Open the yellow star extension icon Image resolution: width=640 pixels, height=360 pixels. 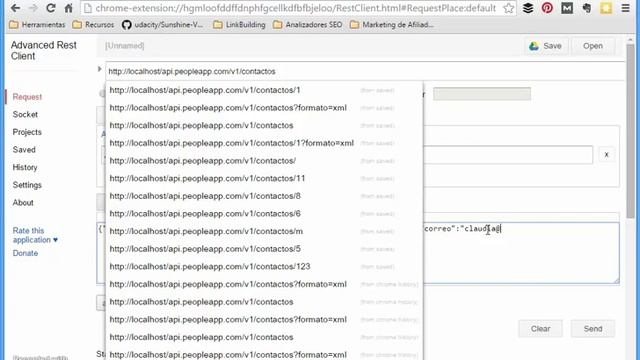pos(606,8)
